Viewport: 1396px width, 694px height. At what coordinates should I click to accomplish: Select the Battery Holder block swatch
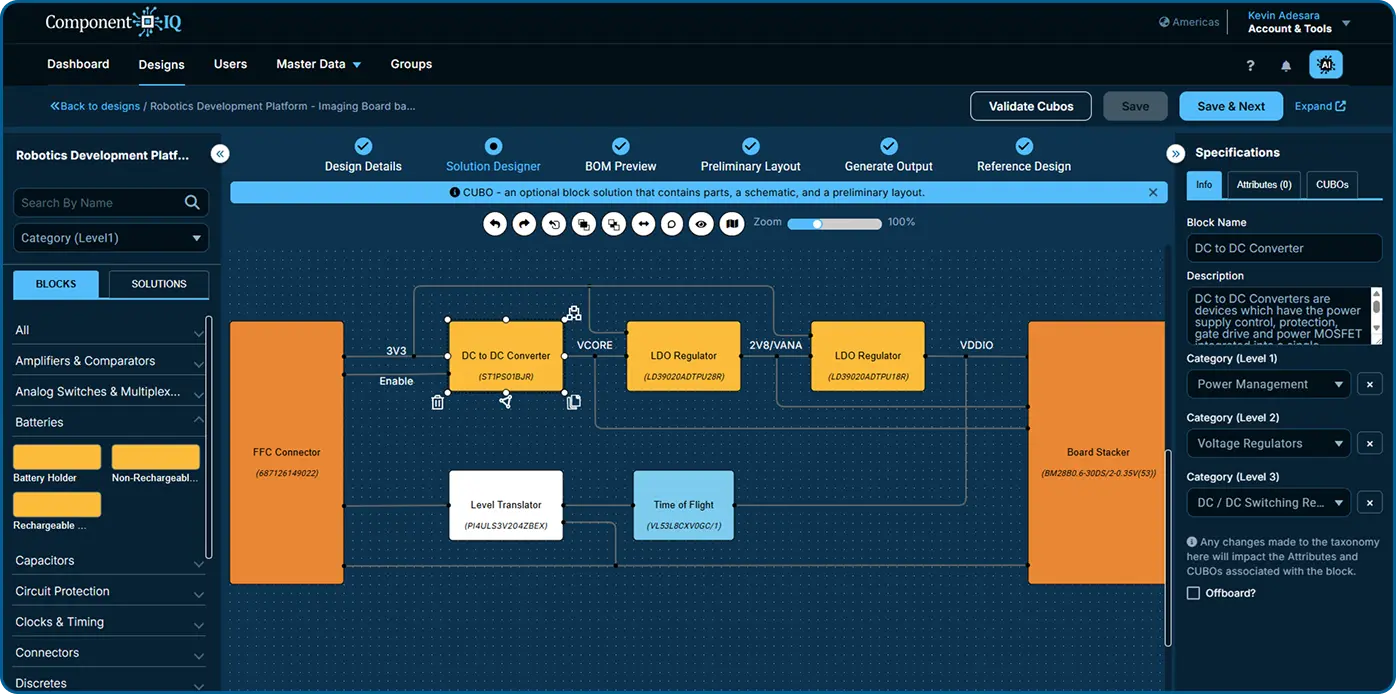point(57,457)
